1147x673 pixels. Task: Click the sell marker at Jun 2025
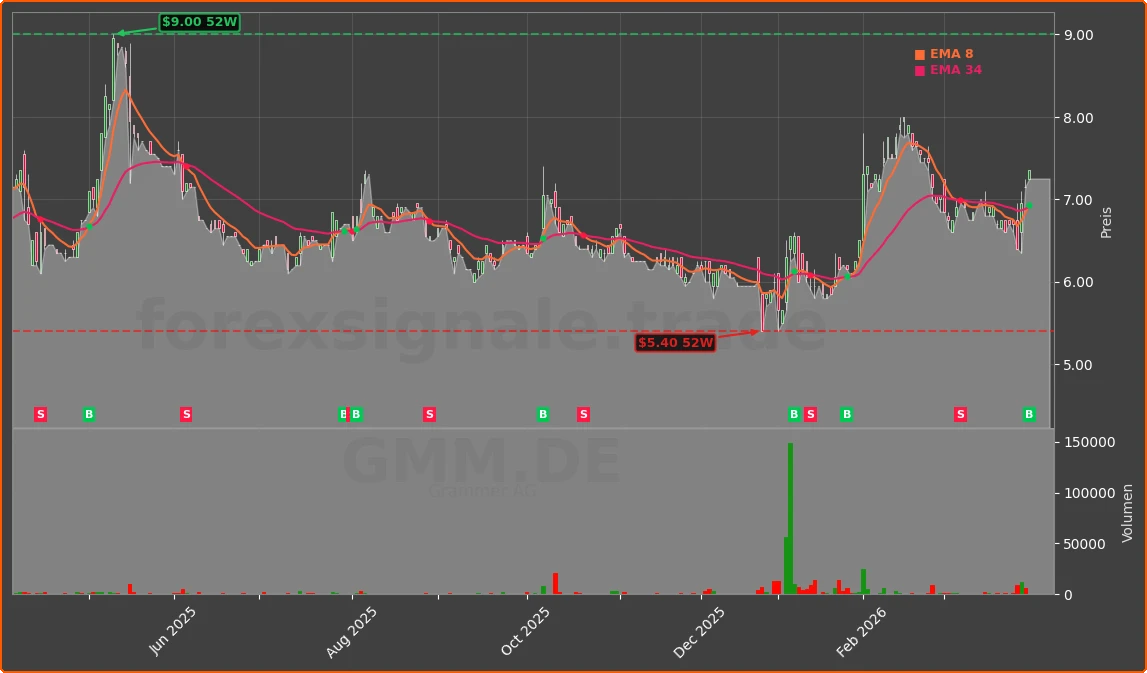point(187,415)
